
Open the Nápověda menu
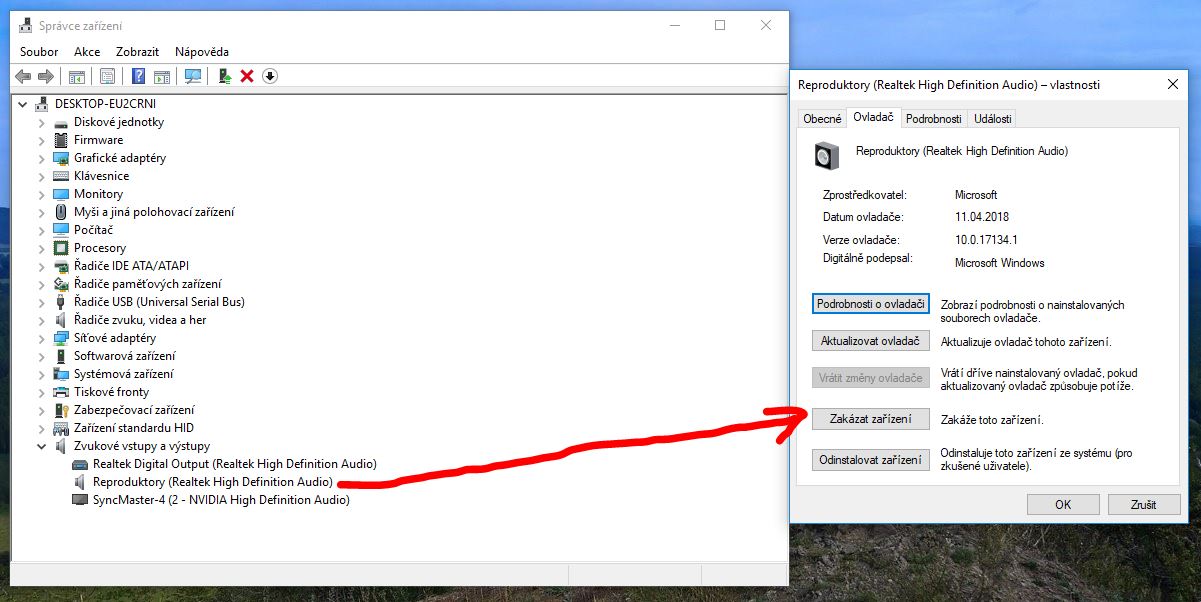[202, 52]
